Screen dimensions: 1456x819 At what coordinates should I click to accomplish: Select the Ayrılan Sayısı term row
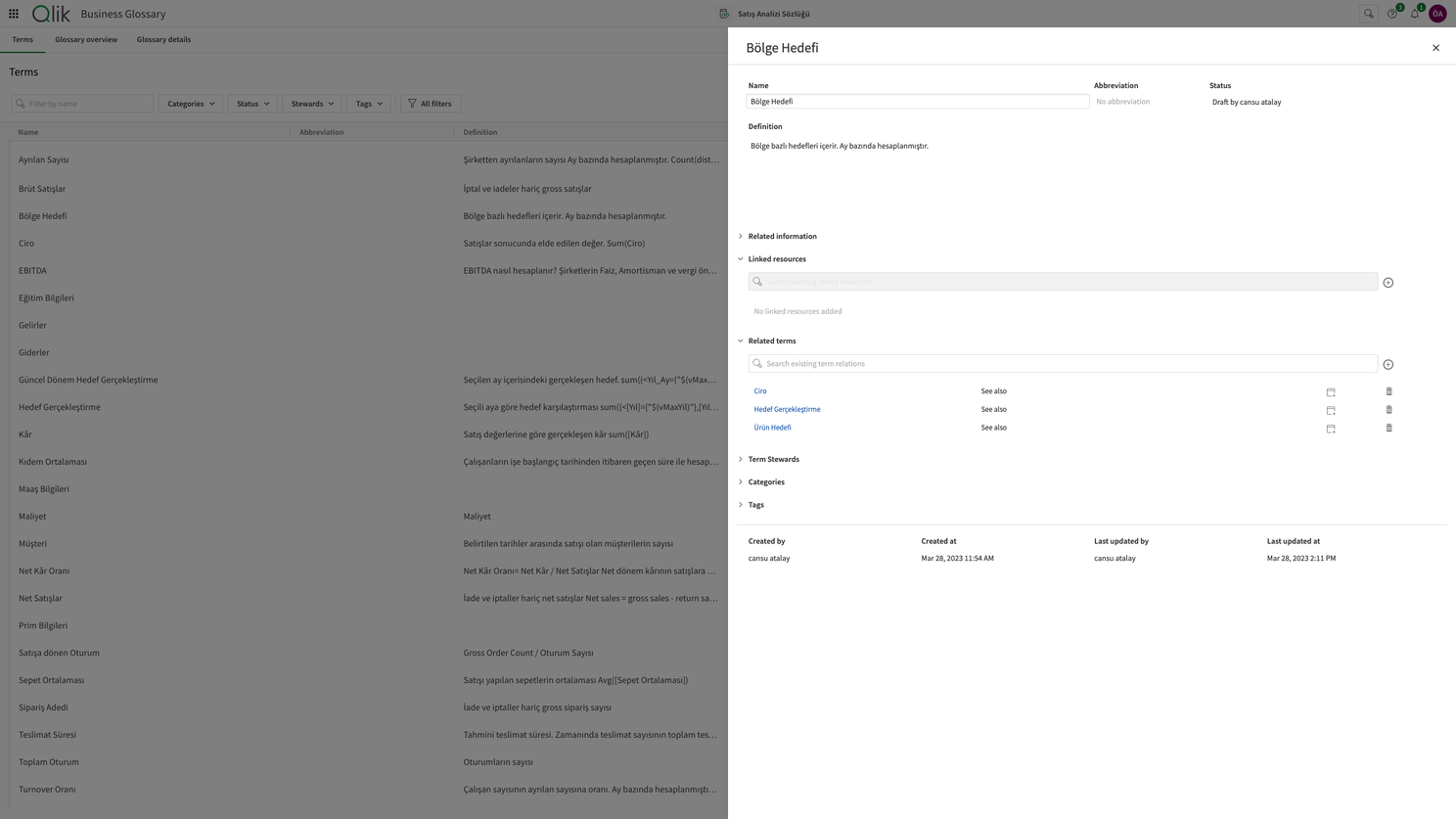click(x=368, y=159)
